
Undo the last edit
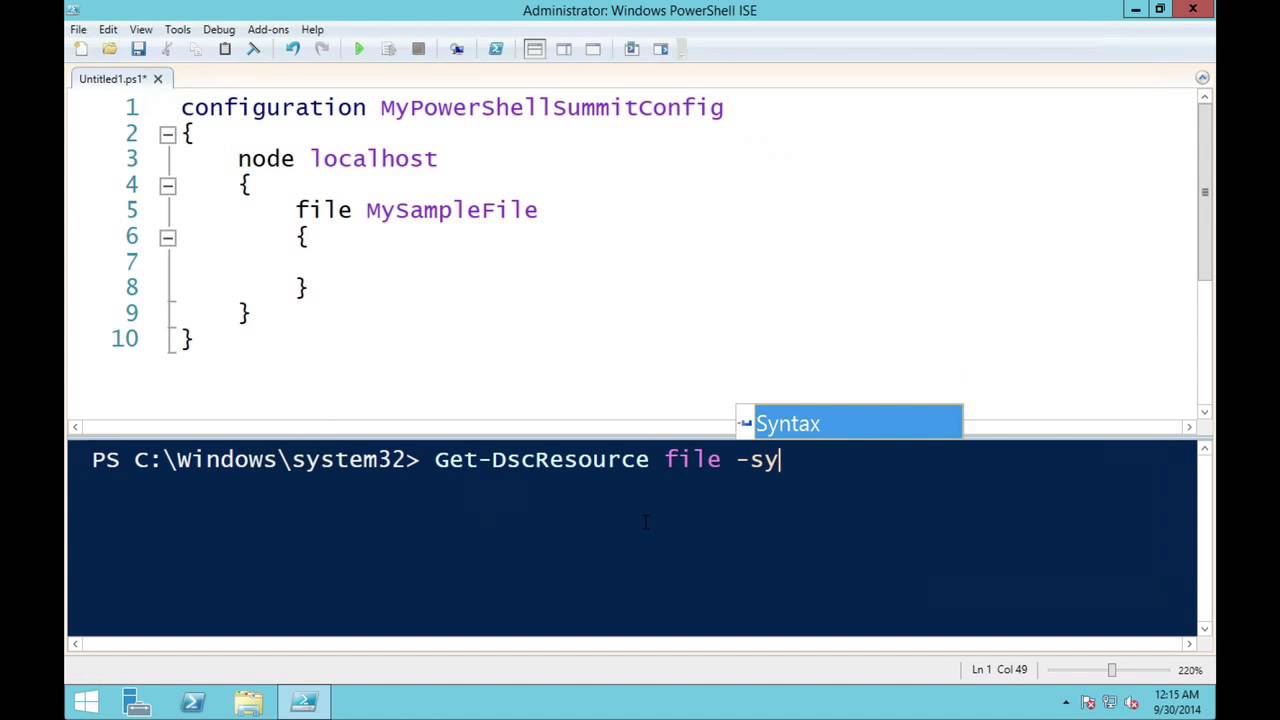coord(293,49)
